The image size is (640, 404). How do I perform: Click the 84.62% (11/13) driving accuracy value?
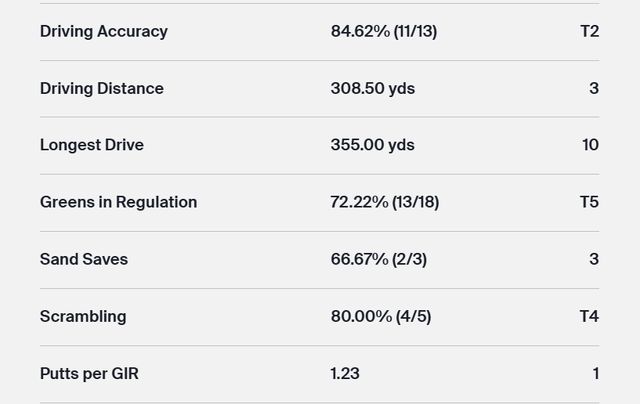click(x=383, y=31)
